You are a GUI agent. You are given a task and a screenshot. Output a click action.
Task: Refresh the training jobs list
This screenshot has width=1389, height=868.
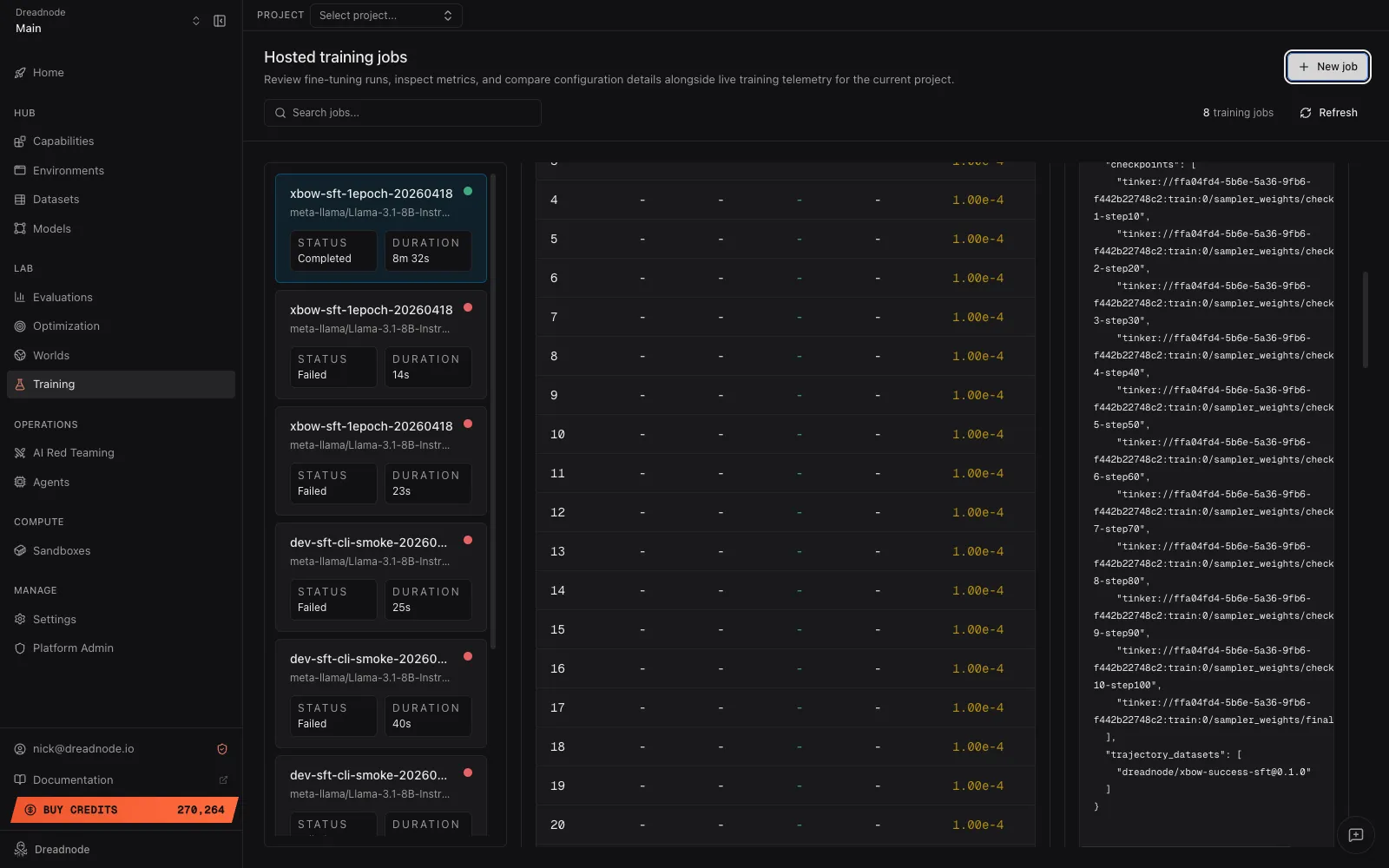(1328, 112)
